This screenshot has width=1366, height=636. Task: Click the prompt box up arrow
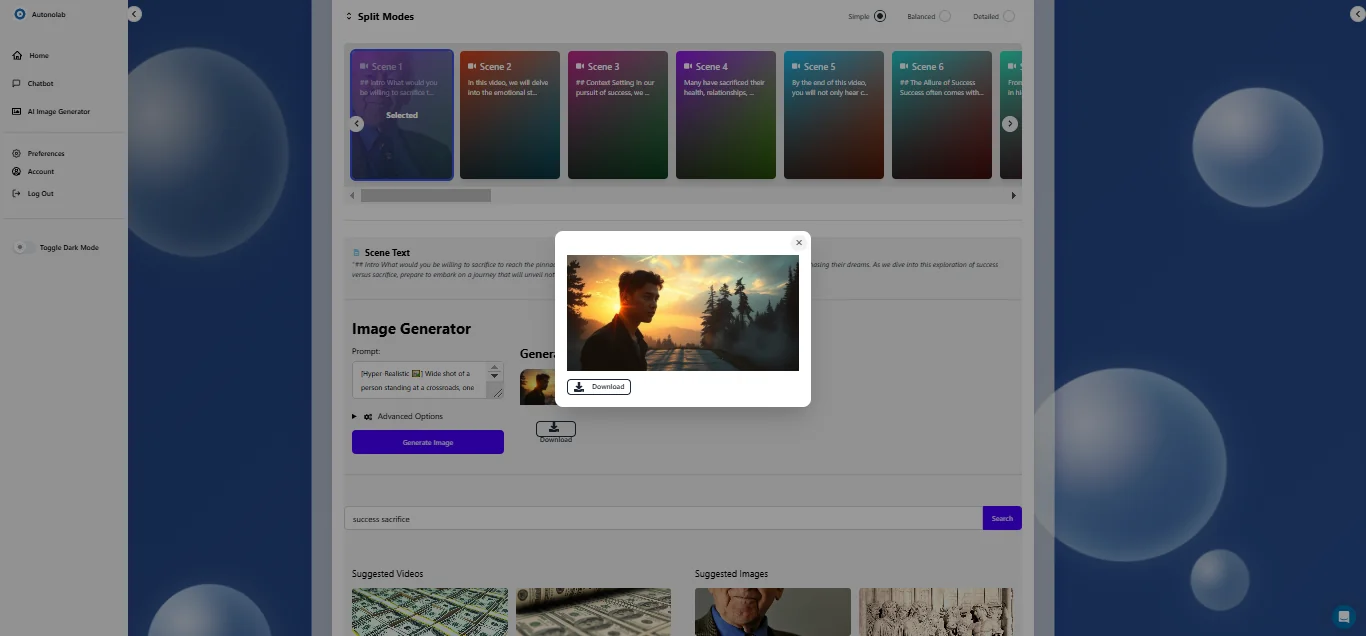(494, 368)
